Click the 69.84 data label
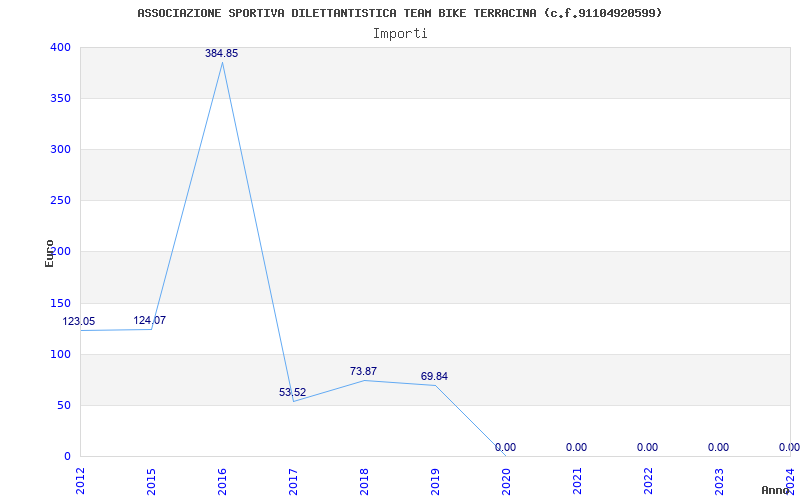The image size is (800, 500). click(434, 377)
